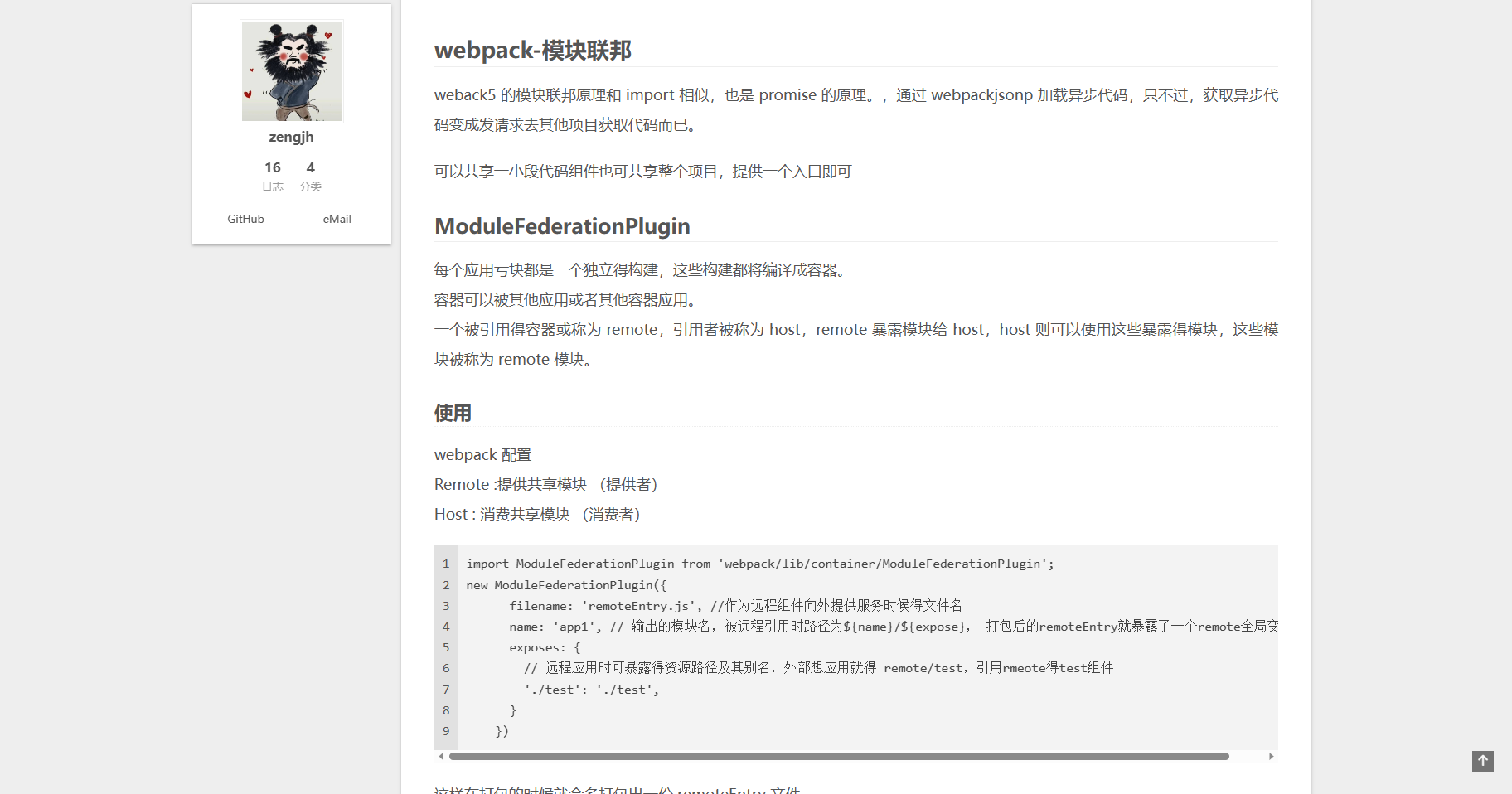The image size is (1512, 794).
Task: Click the 使用 section heading
Action: 453,413
